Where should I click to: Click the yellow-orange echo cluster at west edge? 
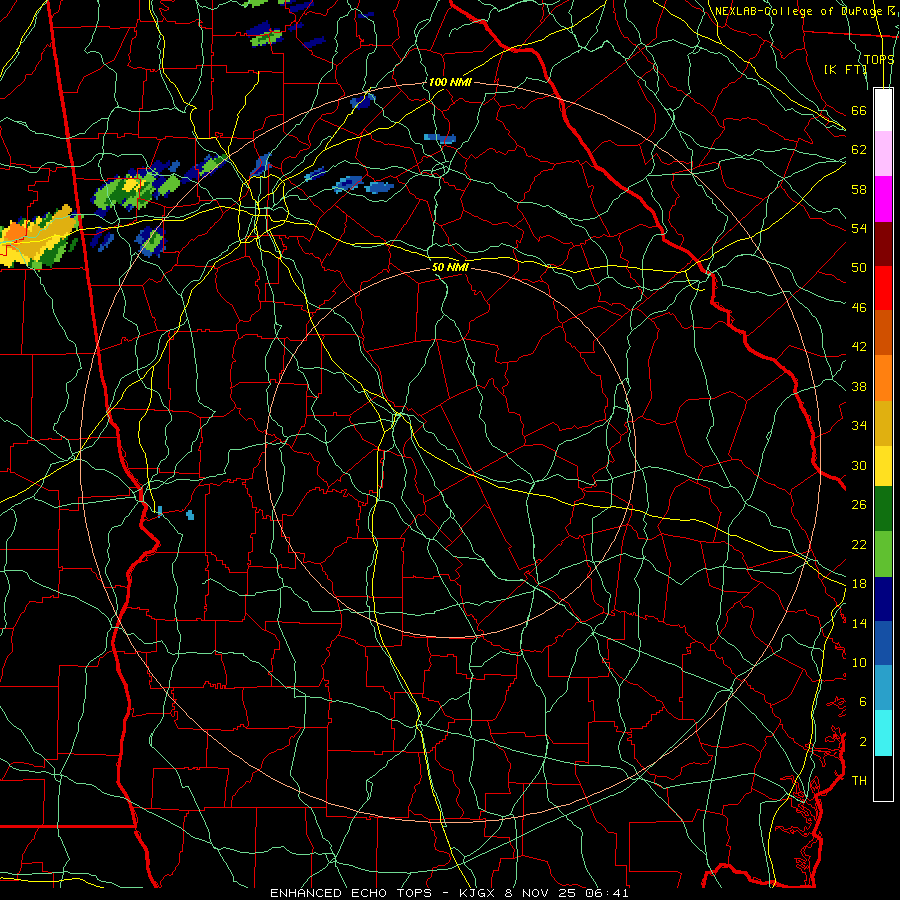38,238
